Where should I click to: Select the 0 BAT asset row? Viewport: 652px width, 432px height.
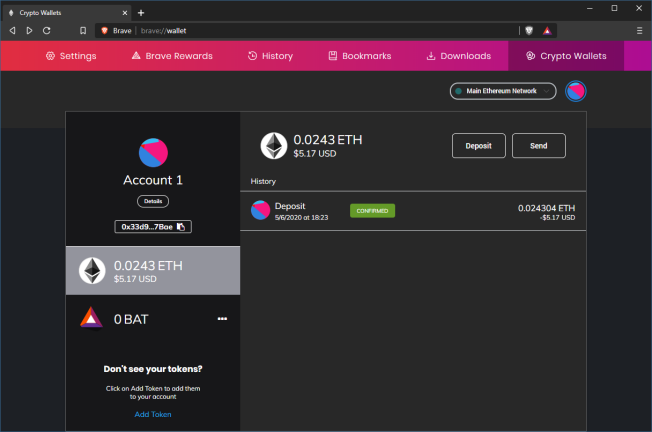coord(153,319)
